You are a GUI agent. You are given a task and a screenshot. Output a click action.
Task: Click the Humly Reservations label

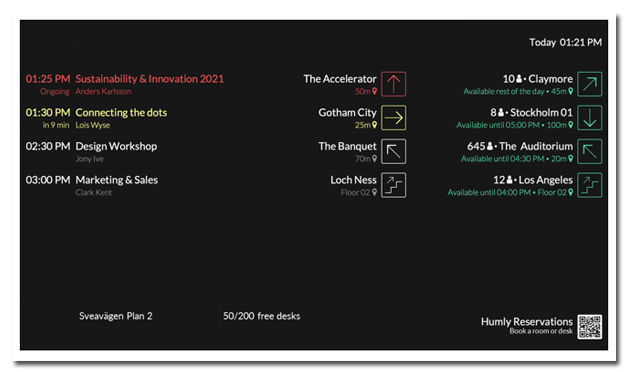click(x=527, y=322)
